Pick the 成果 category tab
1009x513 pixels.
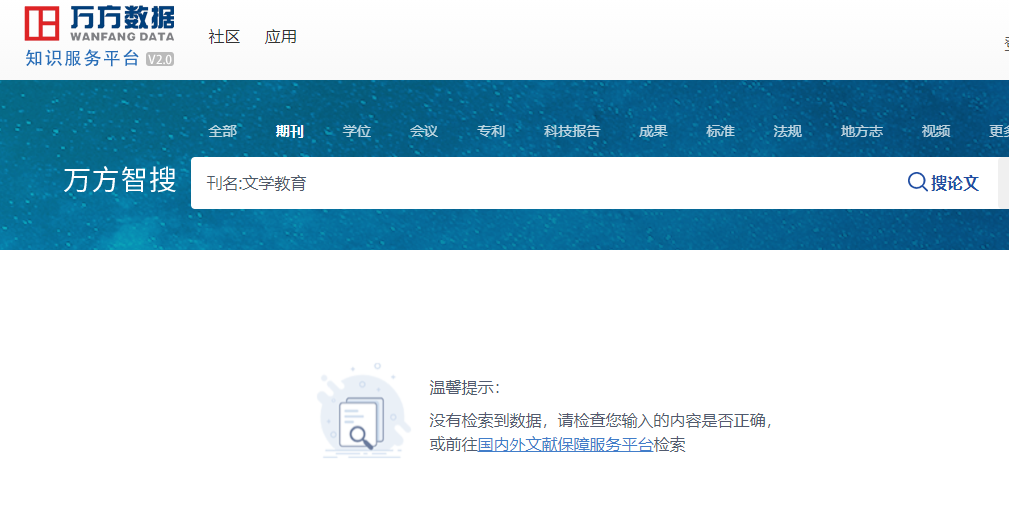(653, 131)
